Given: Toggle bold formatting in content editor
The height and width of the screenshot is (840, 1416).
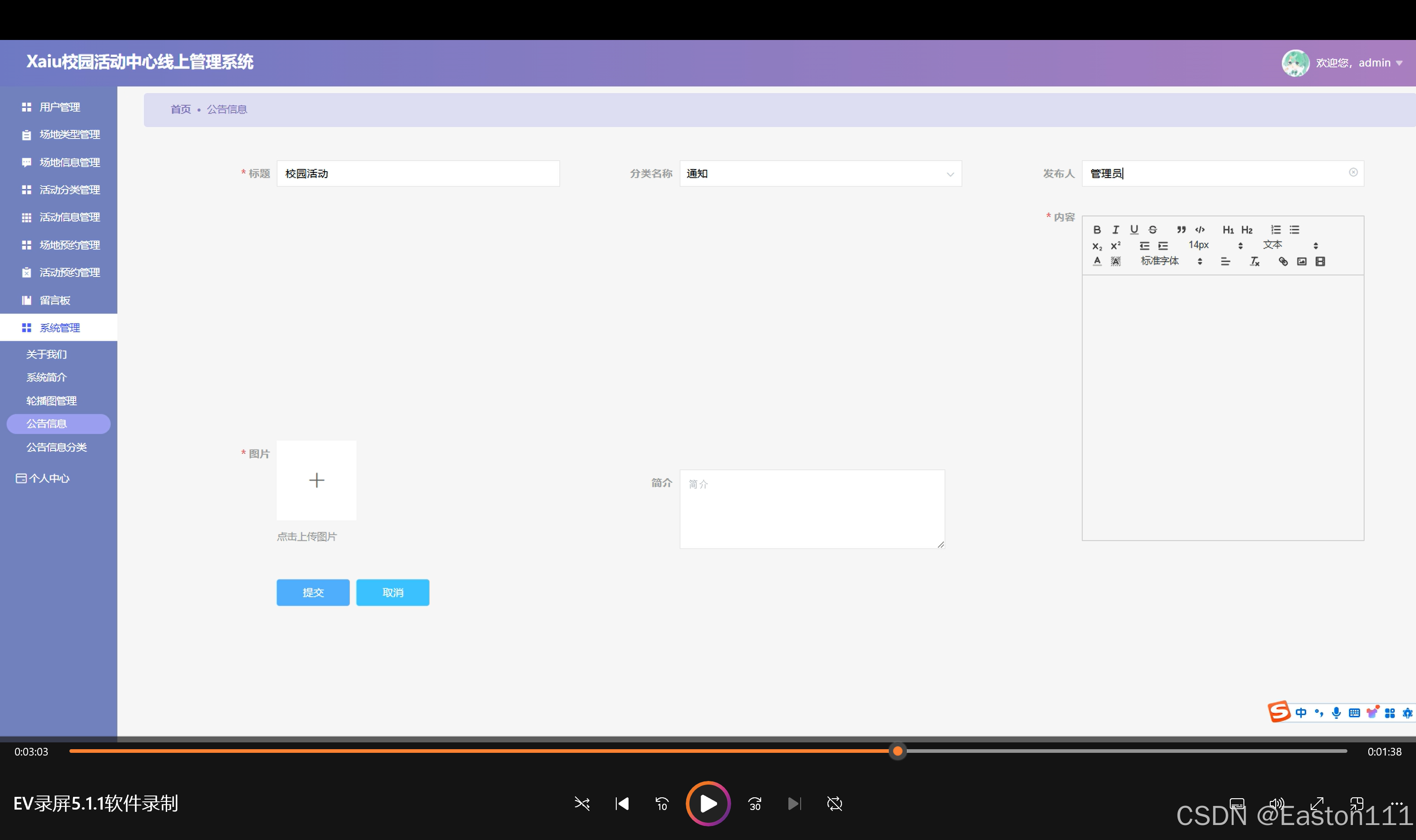Looking at the screenshot, I should [x=1097, y=229].
